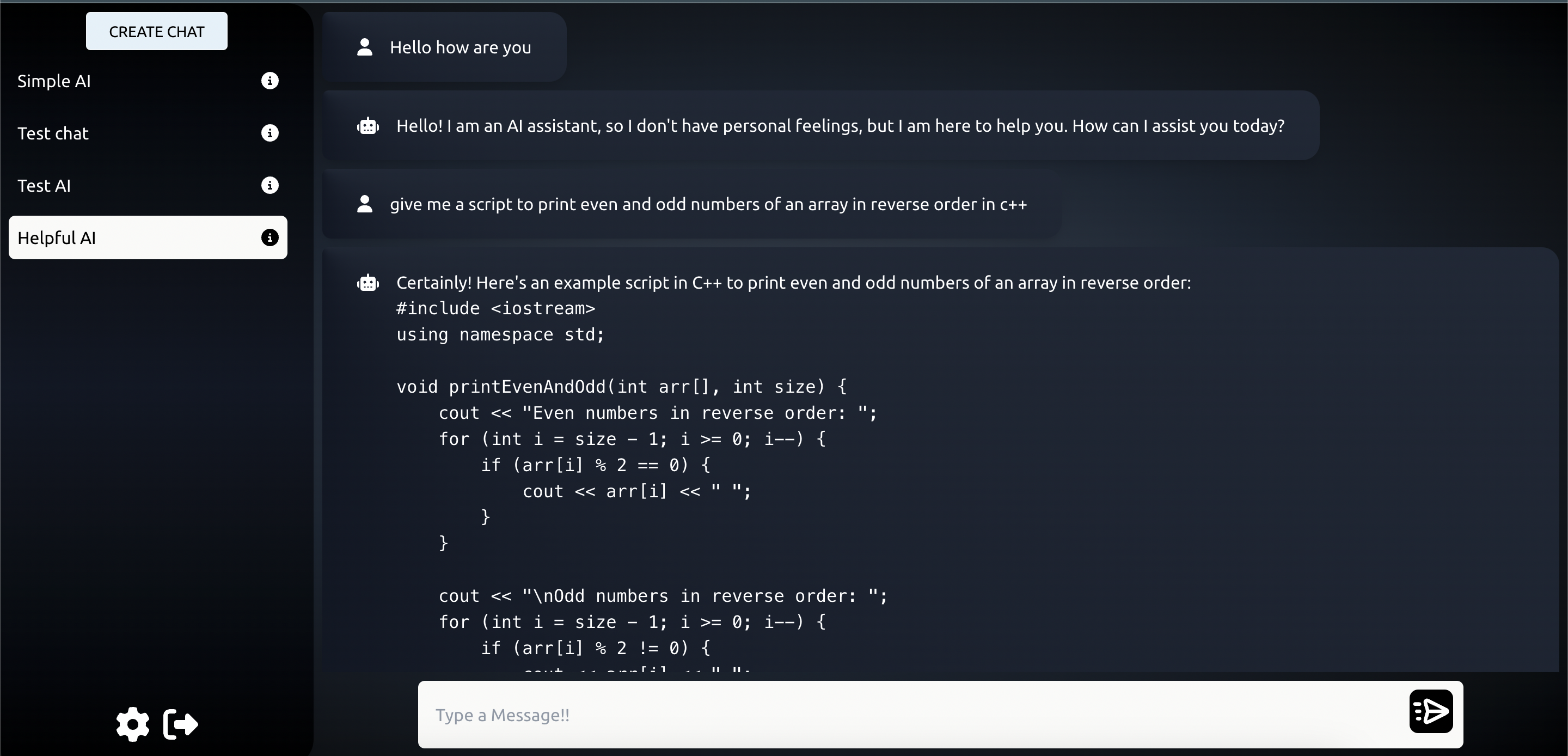The height and width of the screenshot is (756, 1568).
Task: Click the 'Hello how are you' message bubble
Action: [x=460, y=47]
